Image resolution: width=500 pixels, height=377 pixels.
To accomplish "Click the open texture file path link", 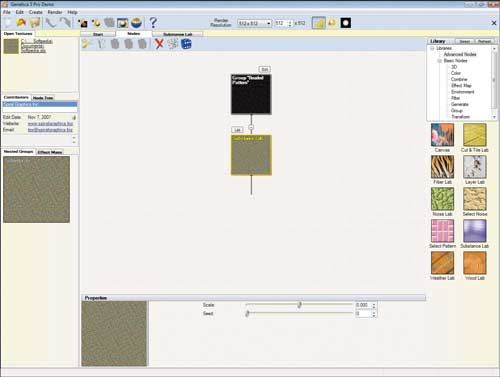I will [37, 46].
